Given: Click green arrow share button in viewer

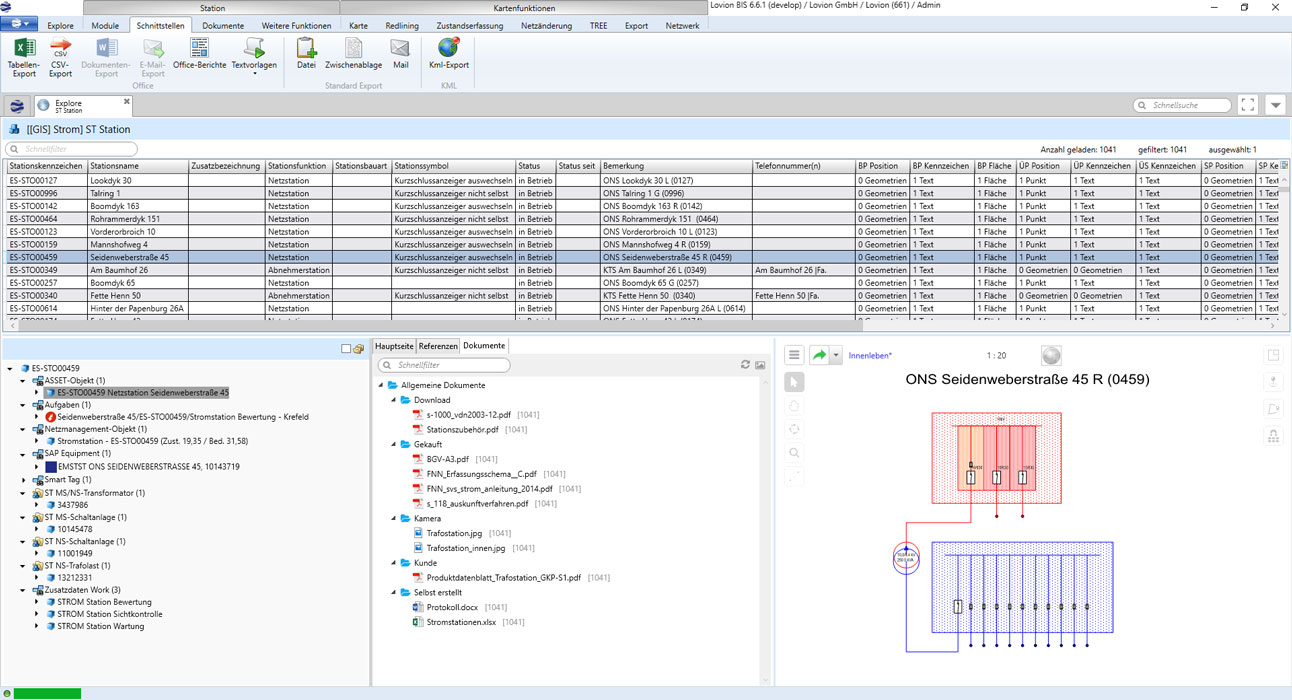Looking at the screenshot, I should [820, 355].
